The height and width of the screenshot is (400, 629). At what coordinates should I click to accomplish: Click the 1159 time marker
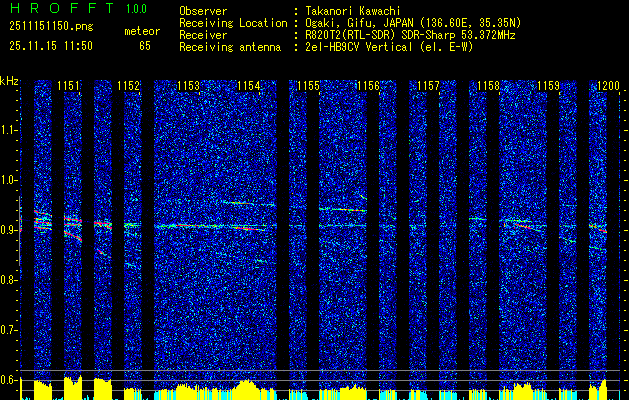coord(549,86)
